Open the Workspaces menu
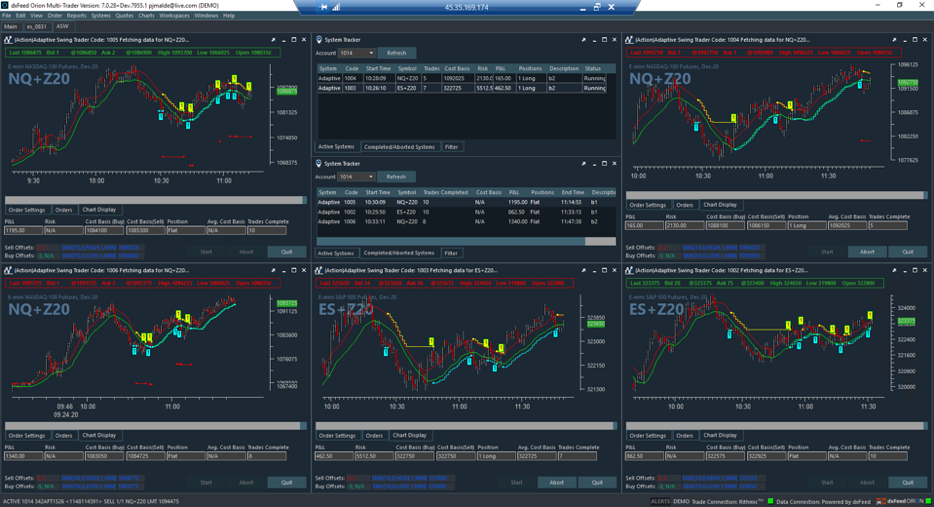The image size is (934, 507). coord(175,15)
